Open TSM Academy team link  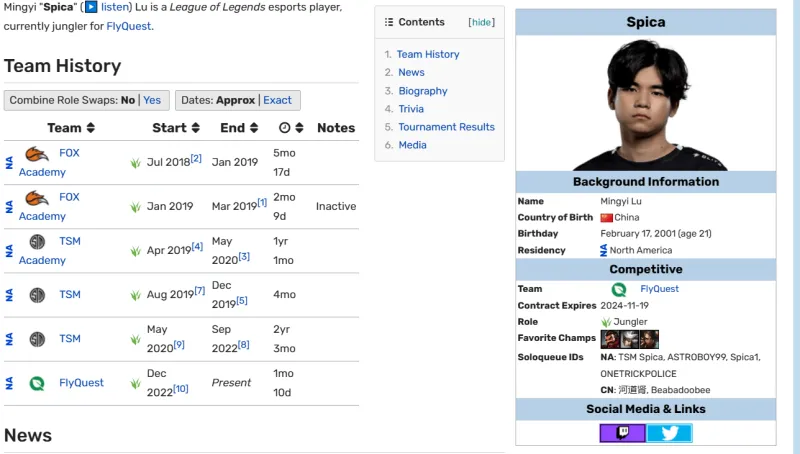[x=49, y=250]
